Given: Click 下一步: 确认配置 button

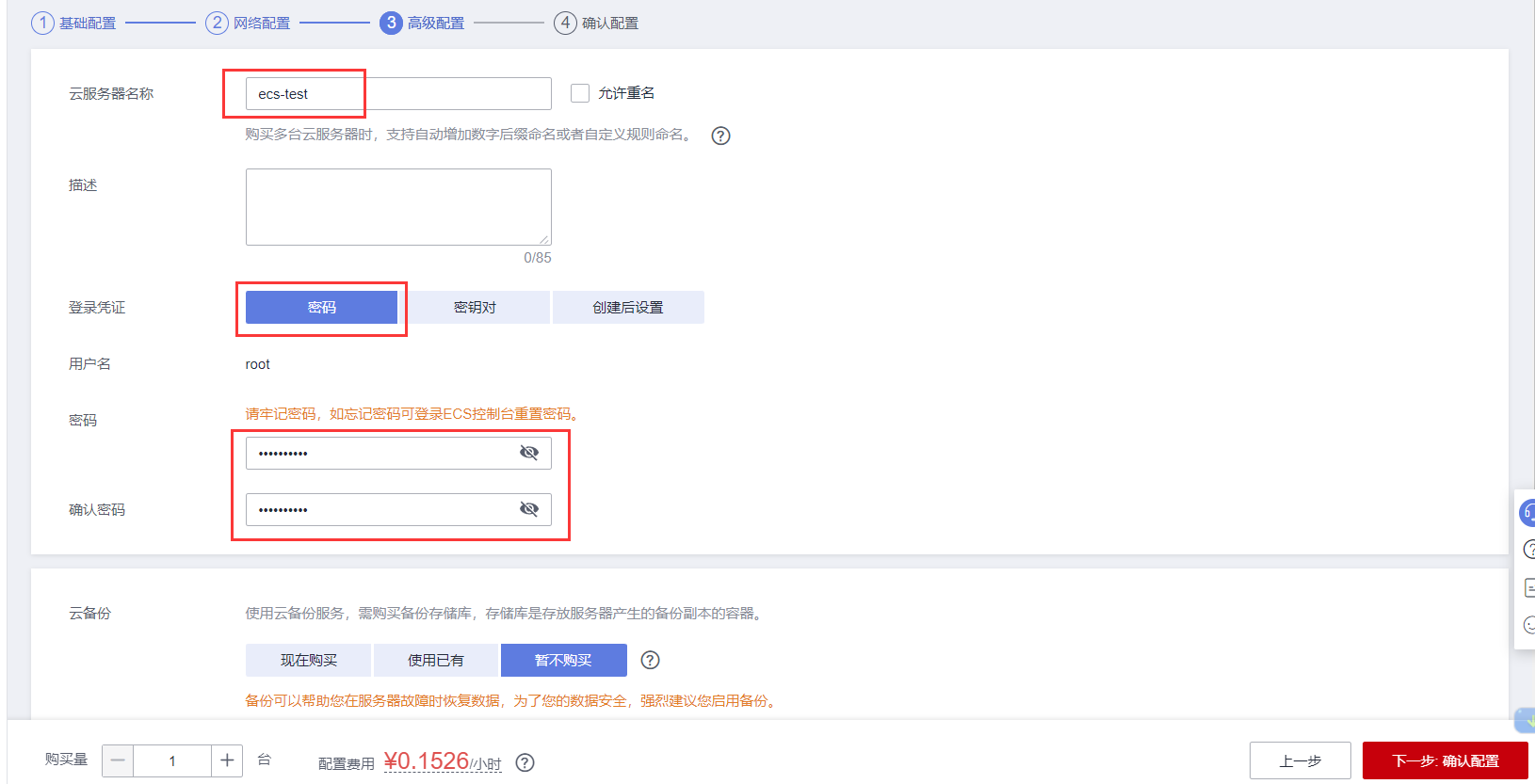Looking at the screenshot, I should (1446, 760).
